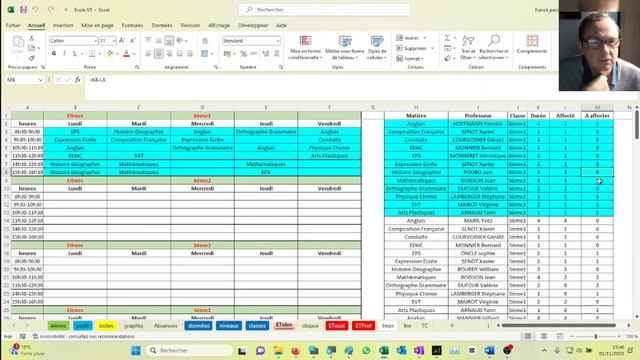Click the Cut scissors icon
Viewport: 640px width, 360px height.
coord(31,38)
